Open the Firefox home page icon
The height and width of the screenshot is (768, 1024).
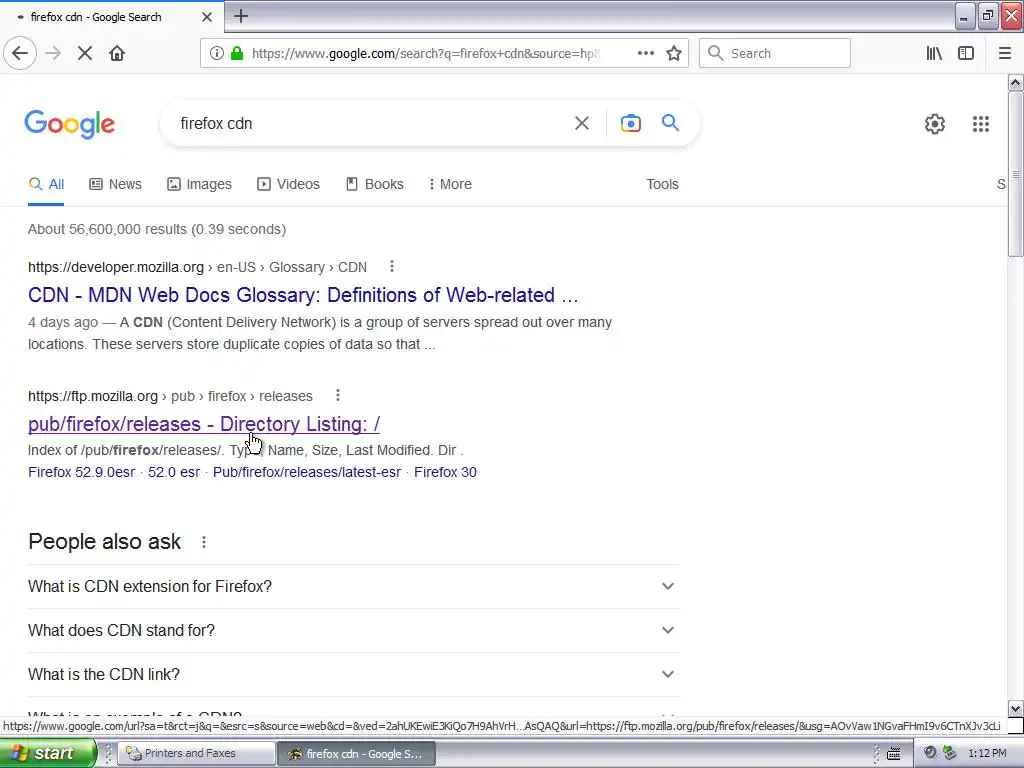coord(117,53)
